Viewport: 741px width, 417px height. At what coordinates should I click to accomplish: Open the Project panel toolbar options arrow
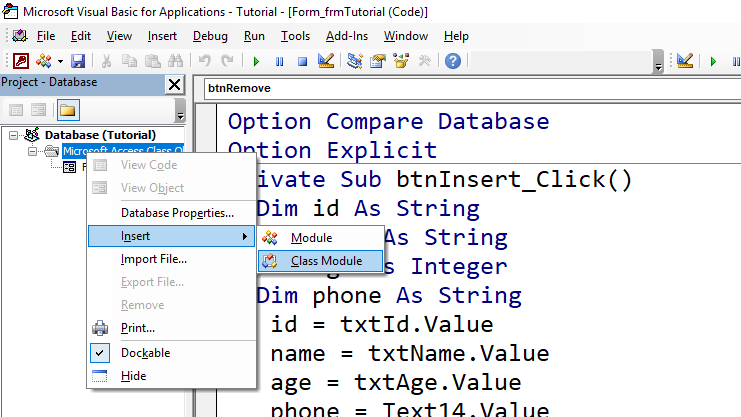[180, 111]
